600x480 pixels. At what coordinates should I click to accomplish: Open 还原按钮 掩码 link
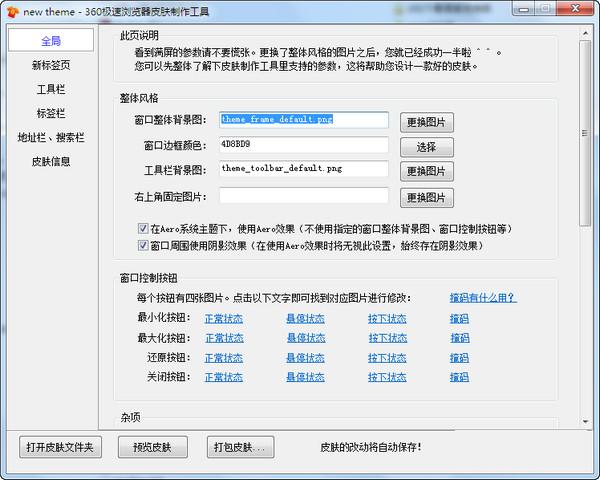point(459,358)
